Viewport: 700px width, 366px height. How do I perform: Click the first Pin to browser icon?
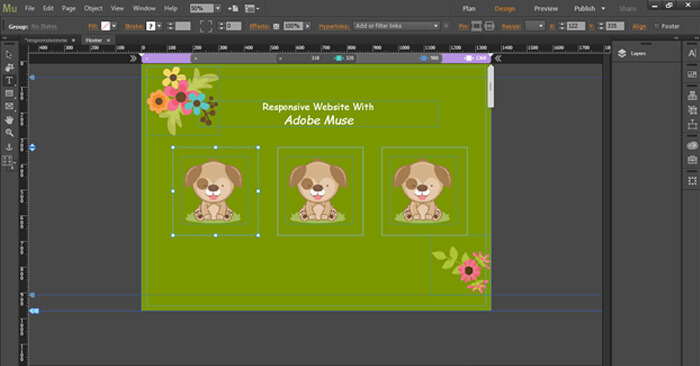(x=476, y=26)
